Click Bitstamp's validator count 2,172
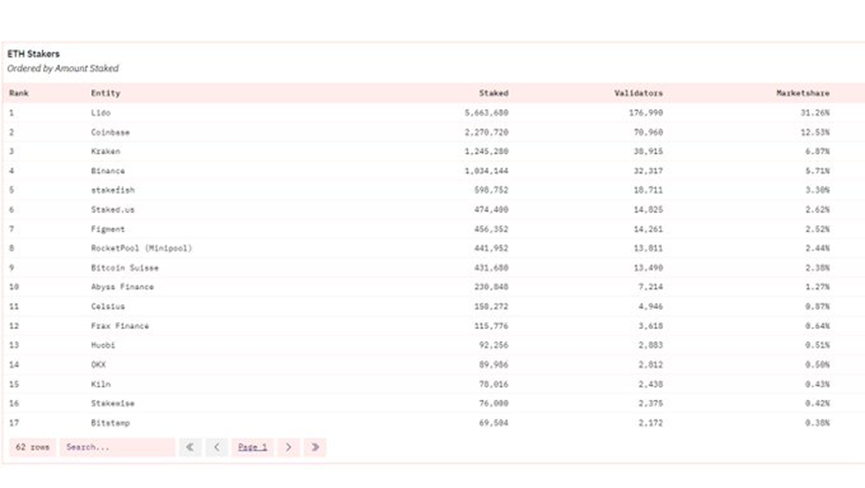 [650, 423]
